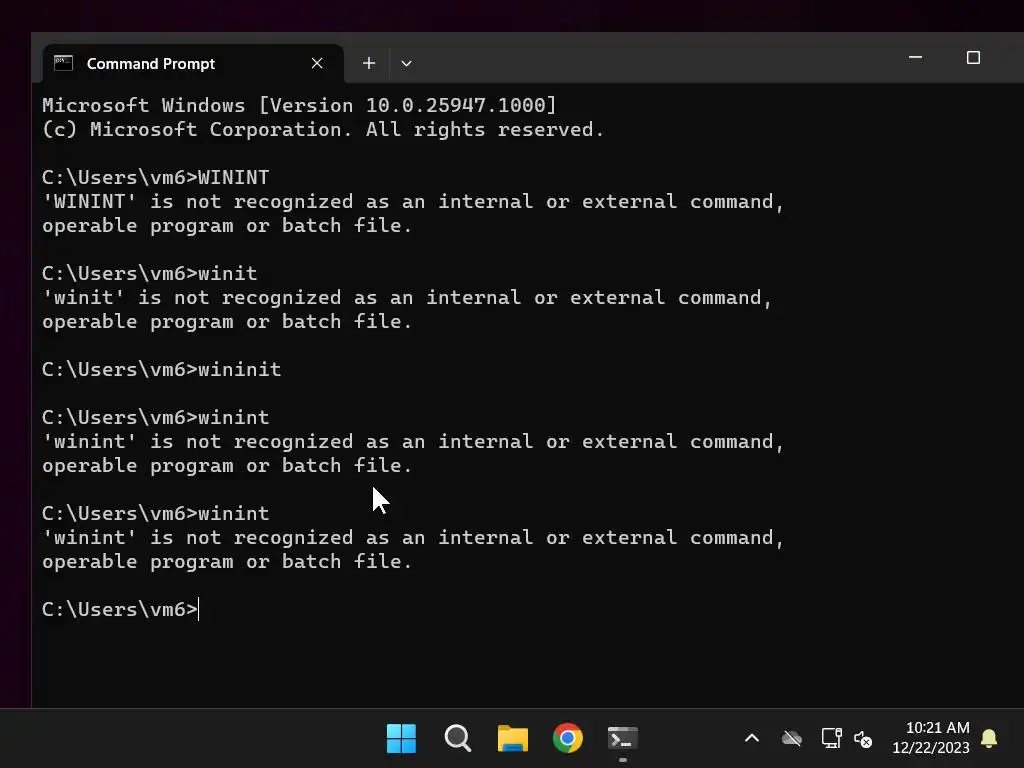Click the Terminal taskbar icon
1024x768 pixels.
pyautogui.click(x=622, y=739)
